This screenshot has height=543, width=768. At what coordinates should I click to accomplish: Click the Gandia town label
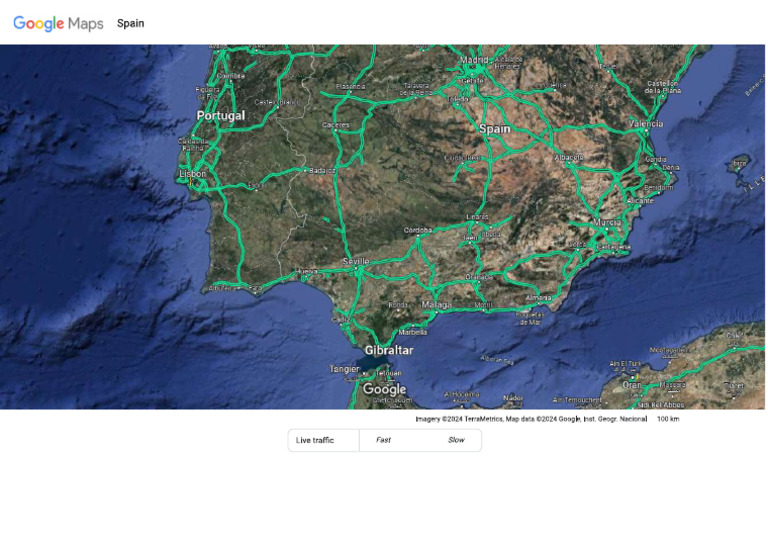pos(655,159)
